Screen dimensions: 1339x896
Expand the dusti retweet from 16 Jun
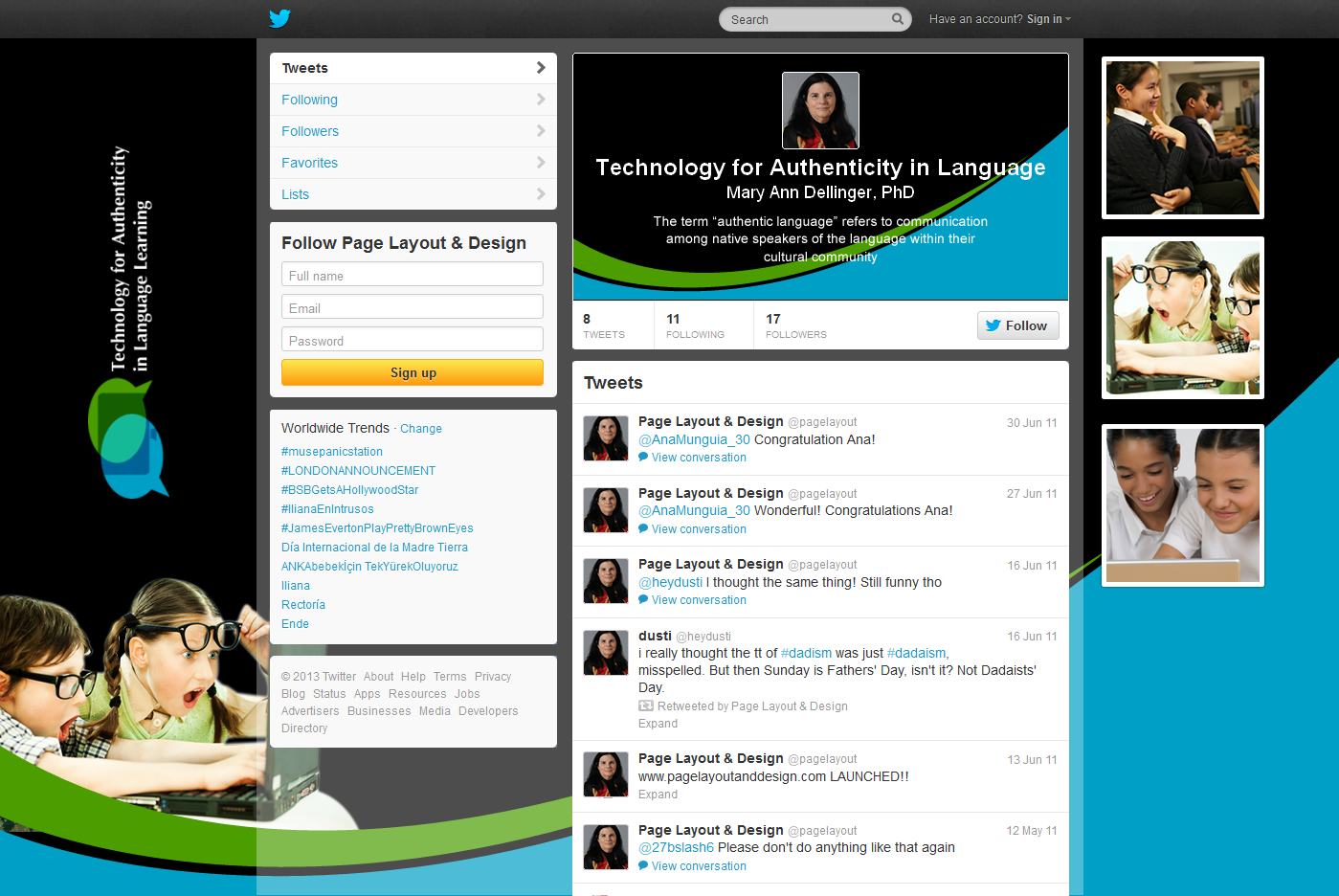tap(658, 724)
